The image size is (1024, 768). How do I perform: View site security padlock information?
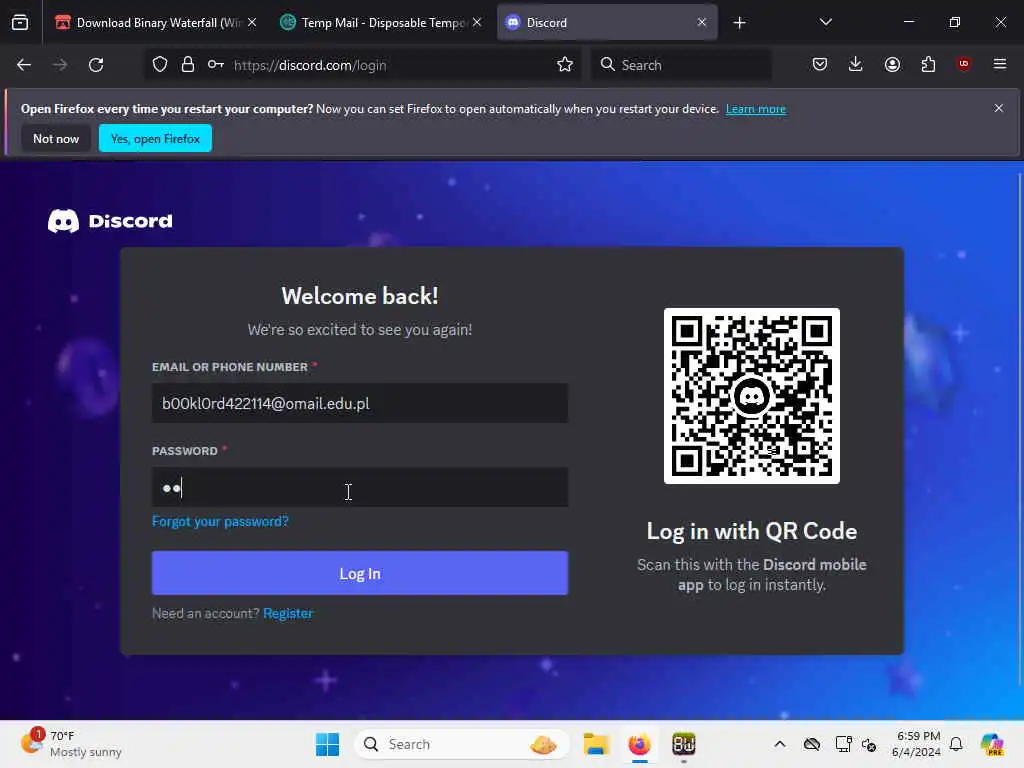pyautogui.click(x=188, y=65)
